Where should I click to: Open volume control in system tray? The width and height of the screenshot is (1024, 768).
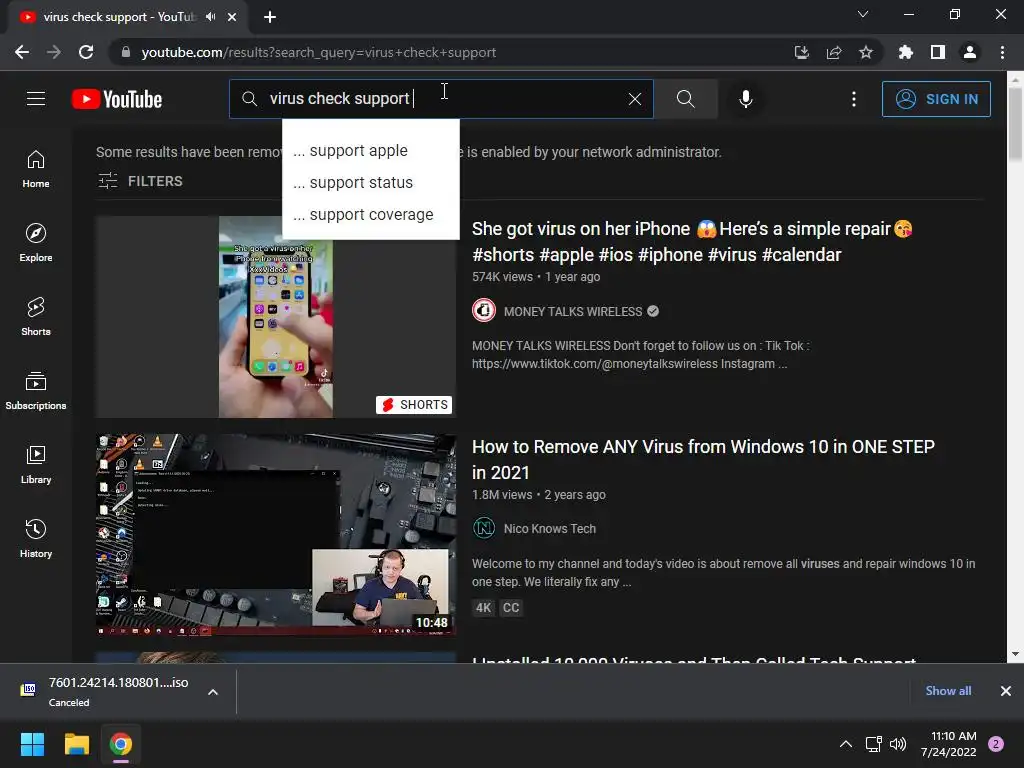(x=898, y=744)
